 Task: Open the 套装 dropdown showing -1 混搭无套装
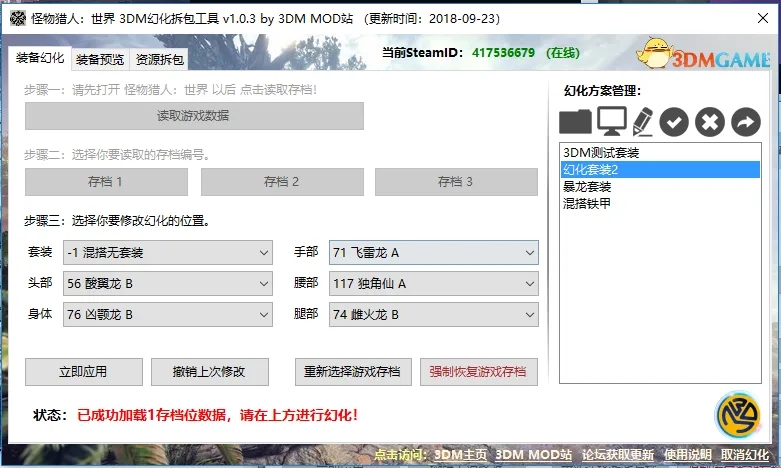pos(167,252)
